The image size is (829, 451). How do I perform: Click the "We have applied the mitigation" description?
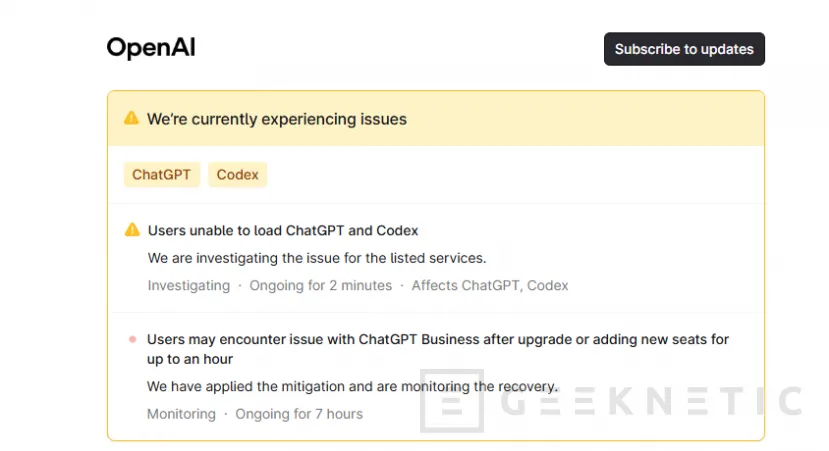[x=352, y=386]
